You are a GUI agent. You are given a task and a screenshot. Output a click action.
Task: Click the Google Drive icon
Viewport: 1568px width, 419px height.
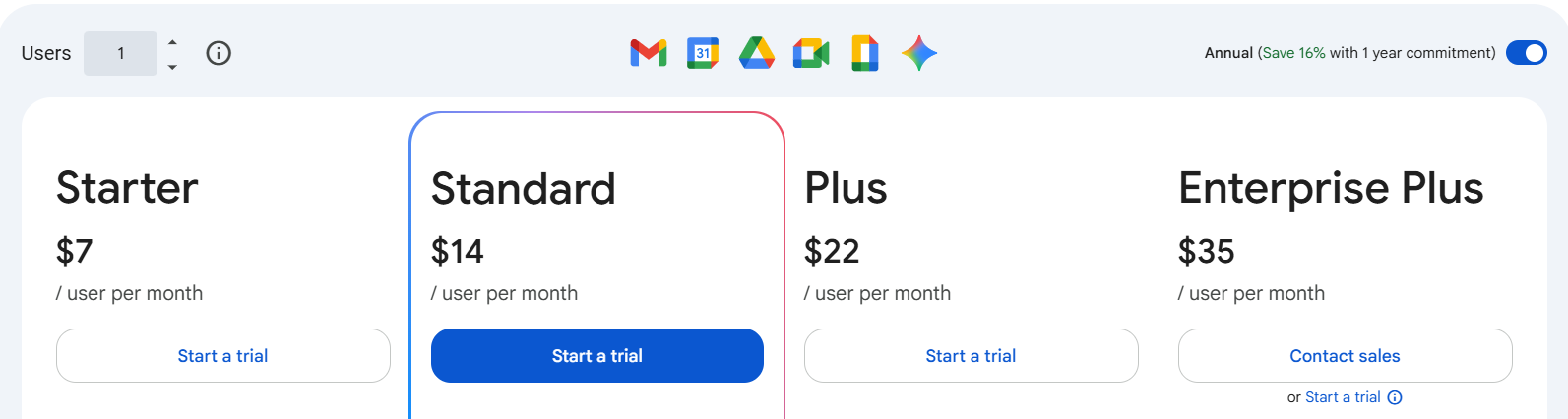click(757, 53)
